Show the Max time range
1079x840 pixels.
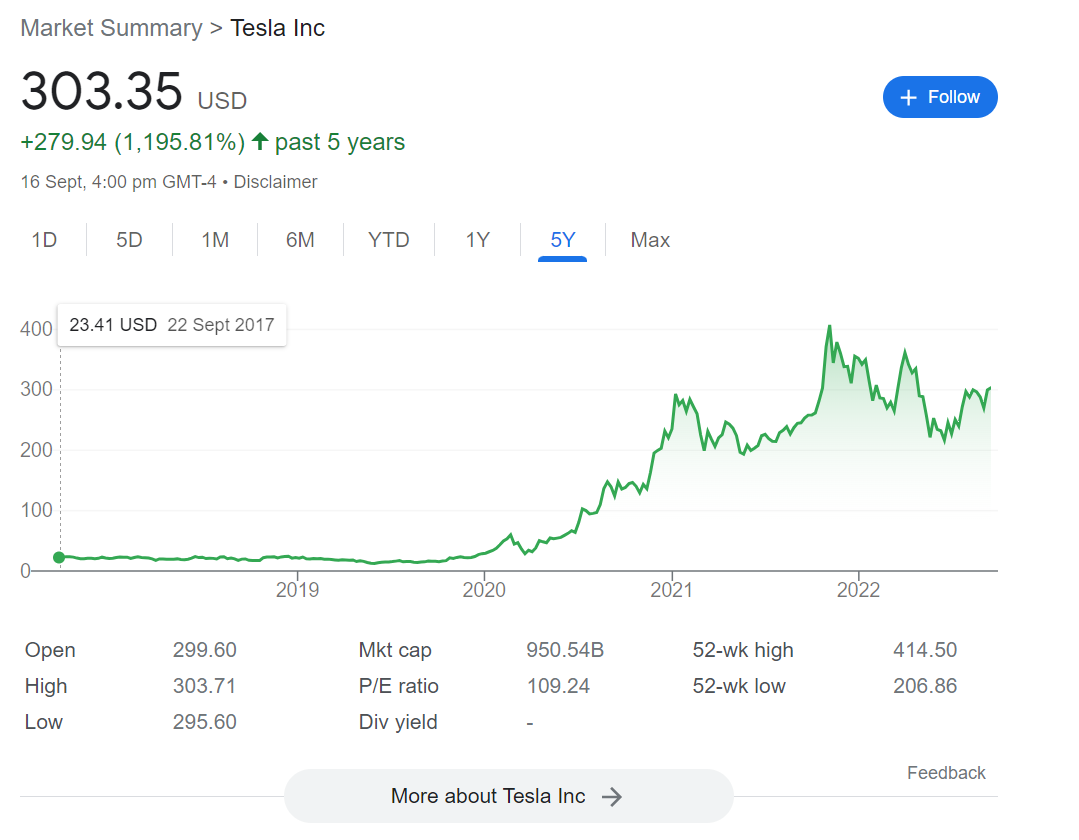click(650, 240)
